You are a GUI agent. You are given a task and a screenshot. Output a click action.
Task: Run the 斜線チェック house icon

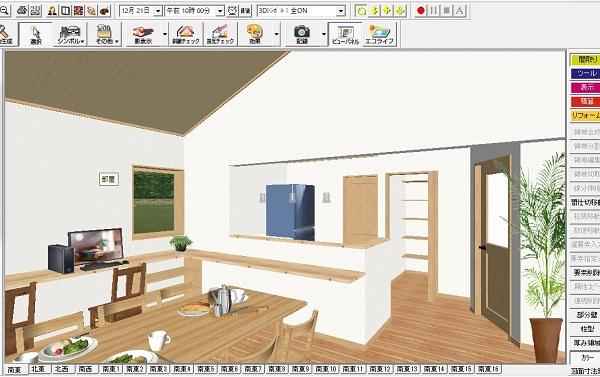186,34
